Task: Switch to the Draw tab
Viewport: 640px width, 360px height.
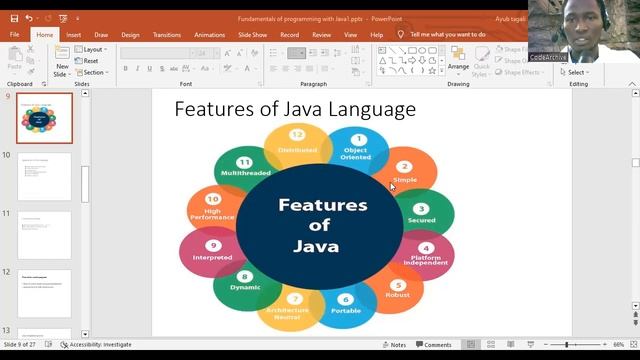Action: tap(101, 35)
